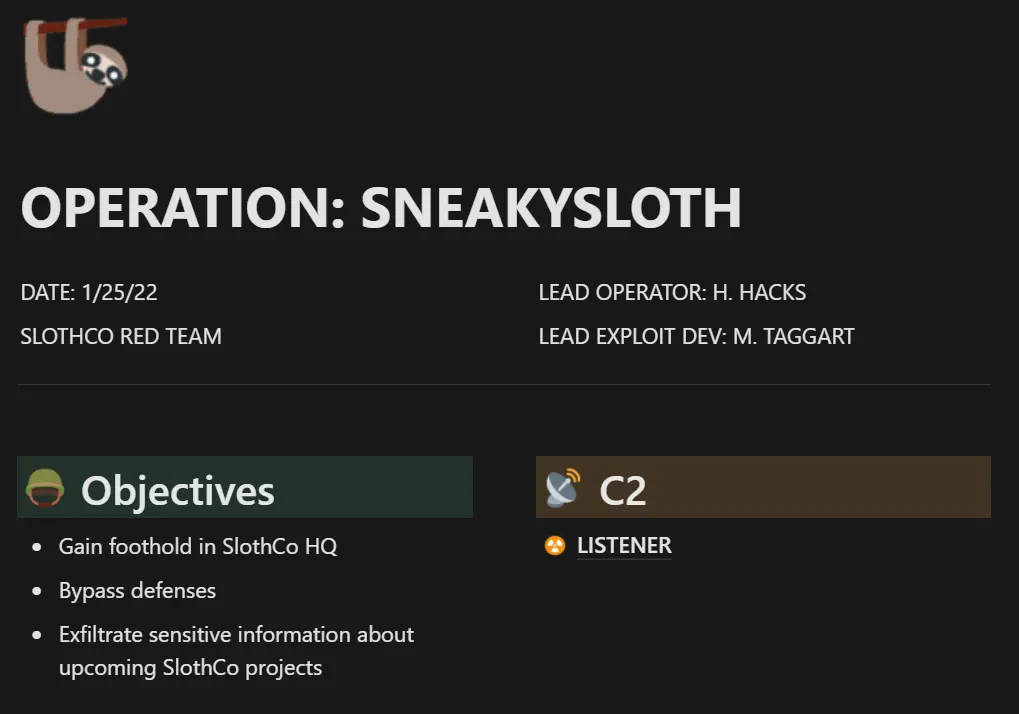1019x714 pixels.
Task: Click the LEAD EXPLOIT DEV: M. TAGGART line
Action: coord(696,336)
